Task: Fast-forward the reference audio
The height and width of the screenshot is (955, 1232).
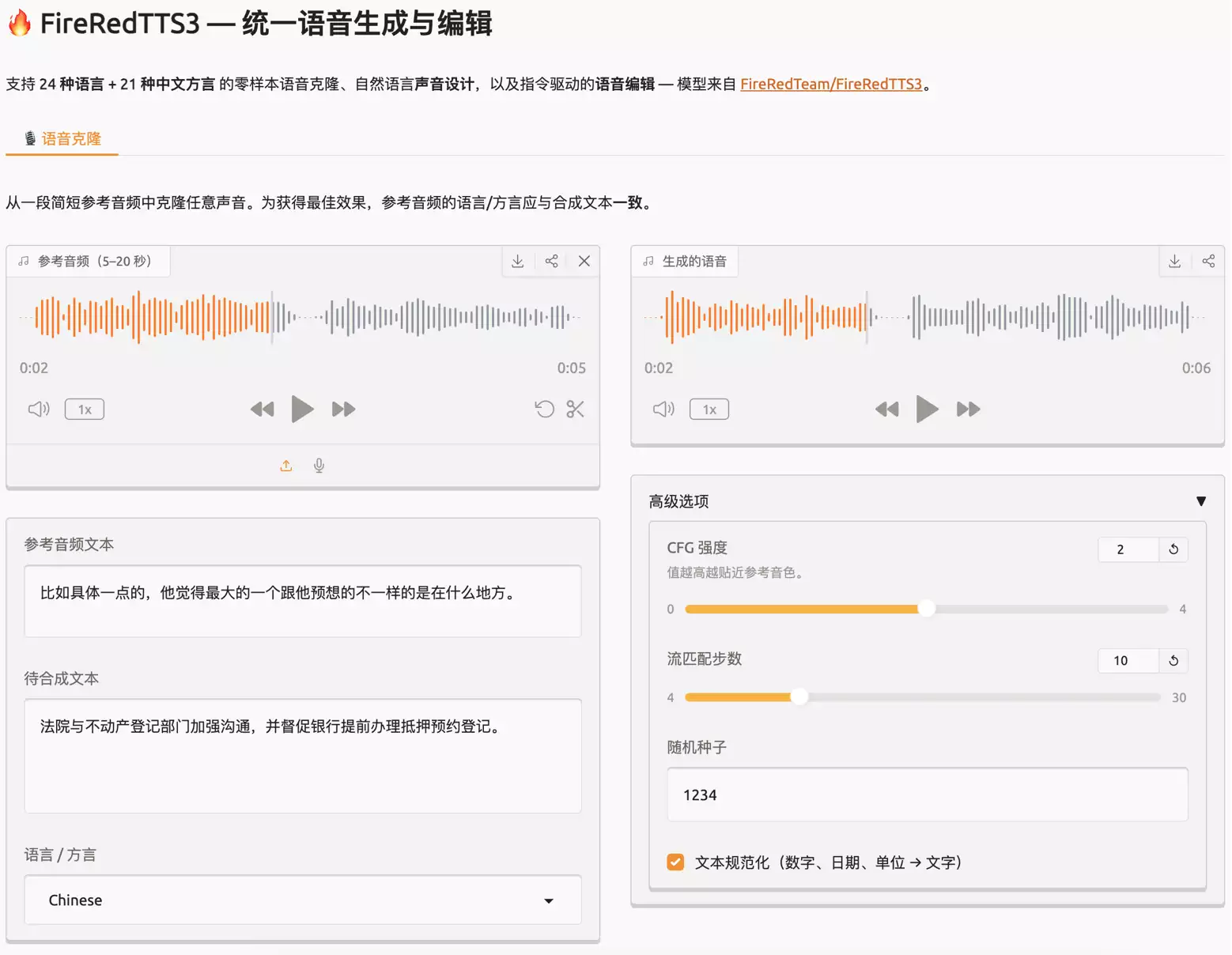Action: (x=343, y=409)
